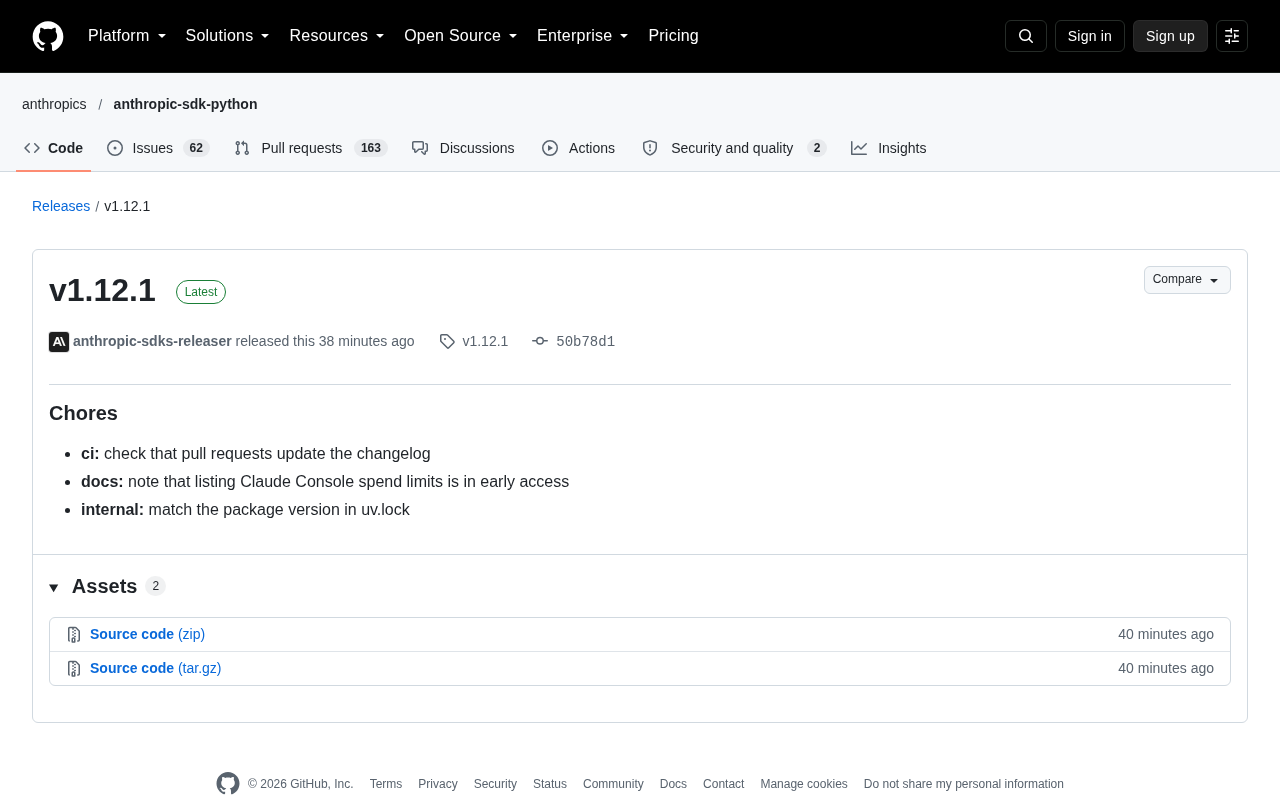Click Manage cookies in footer

tap(804, 784)
